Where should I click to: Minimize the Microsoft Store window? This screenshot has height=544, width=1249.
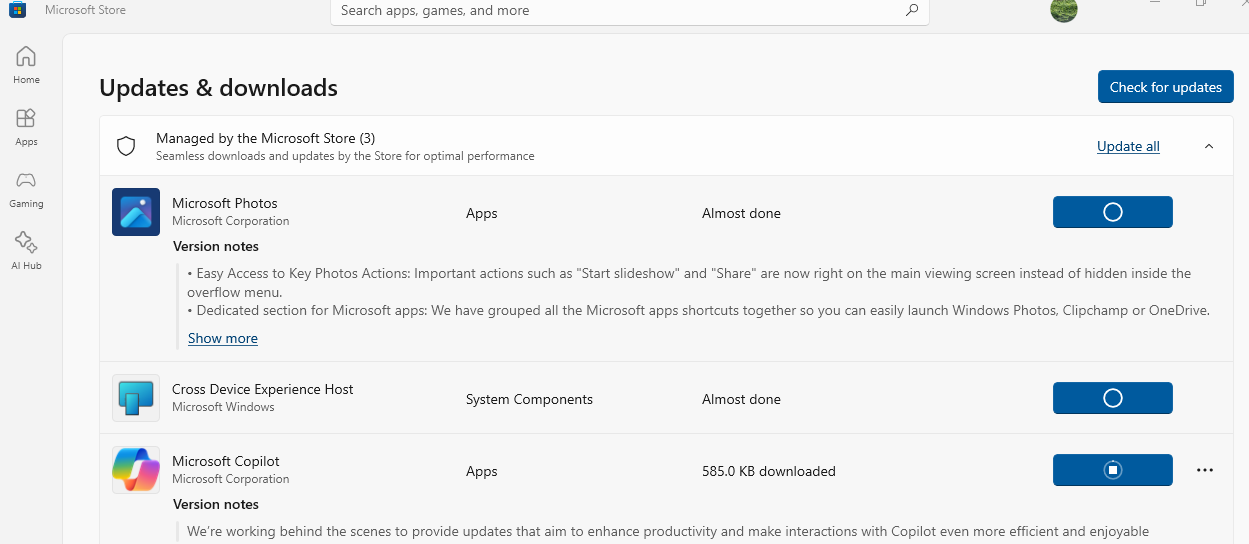tap(1155, 3)
